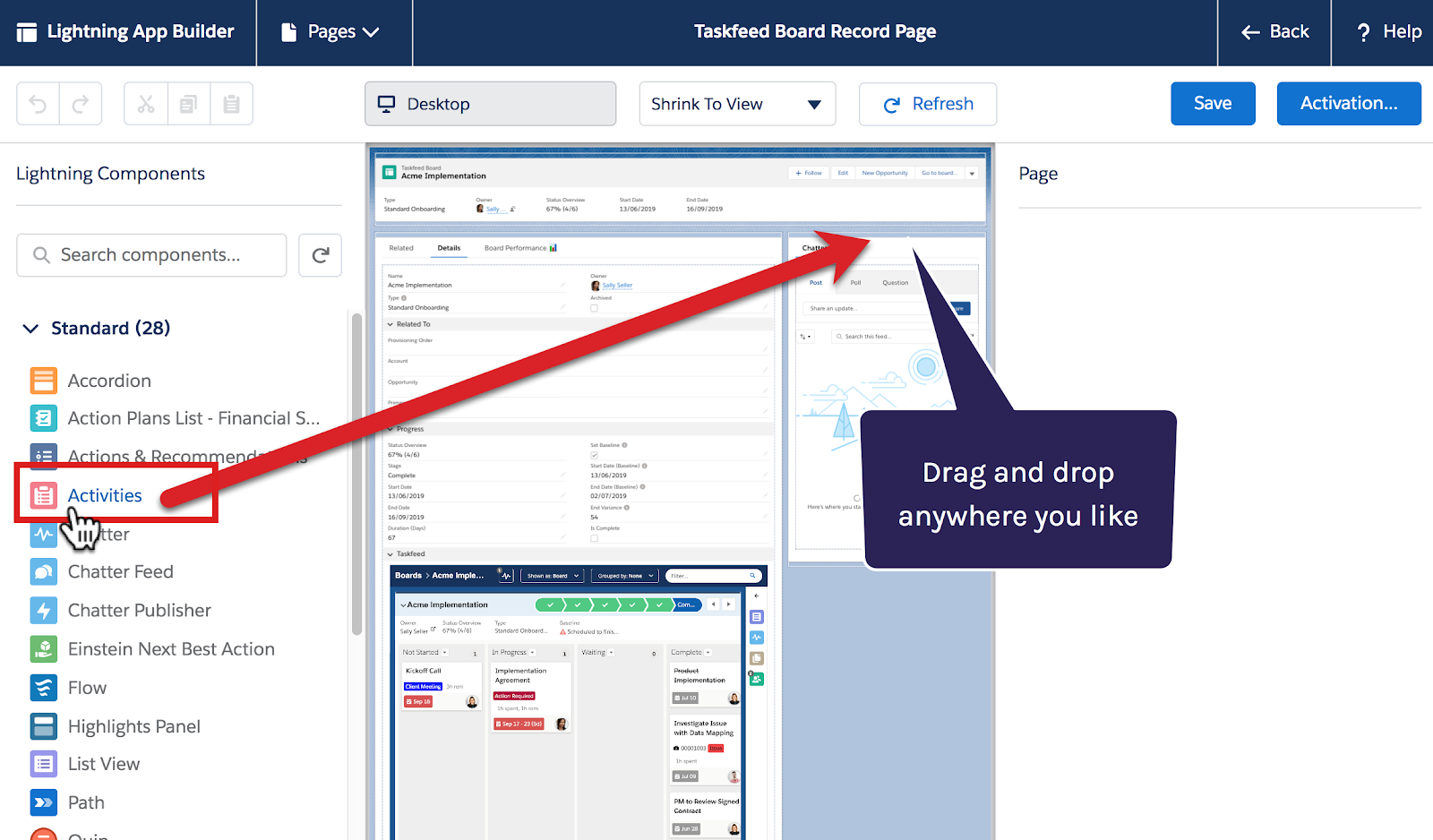Click the Filter field in Taskfeed board

point(714,576)
